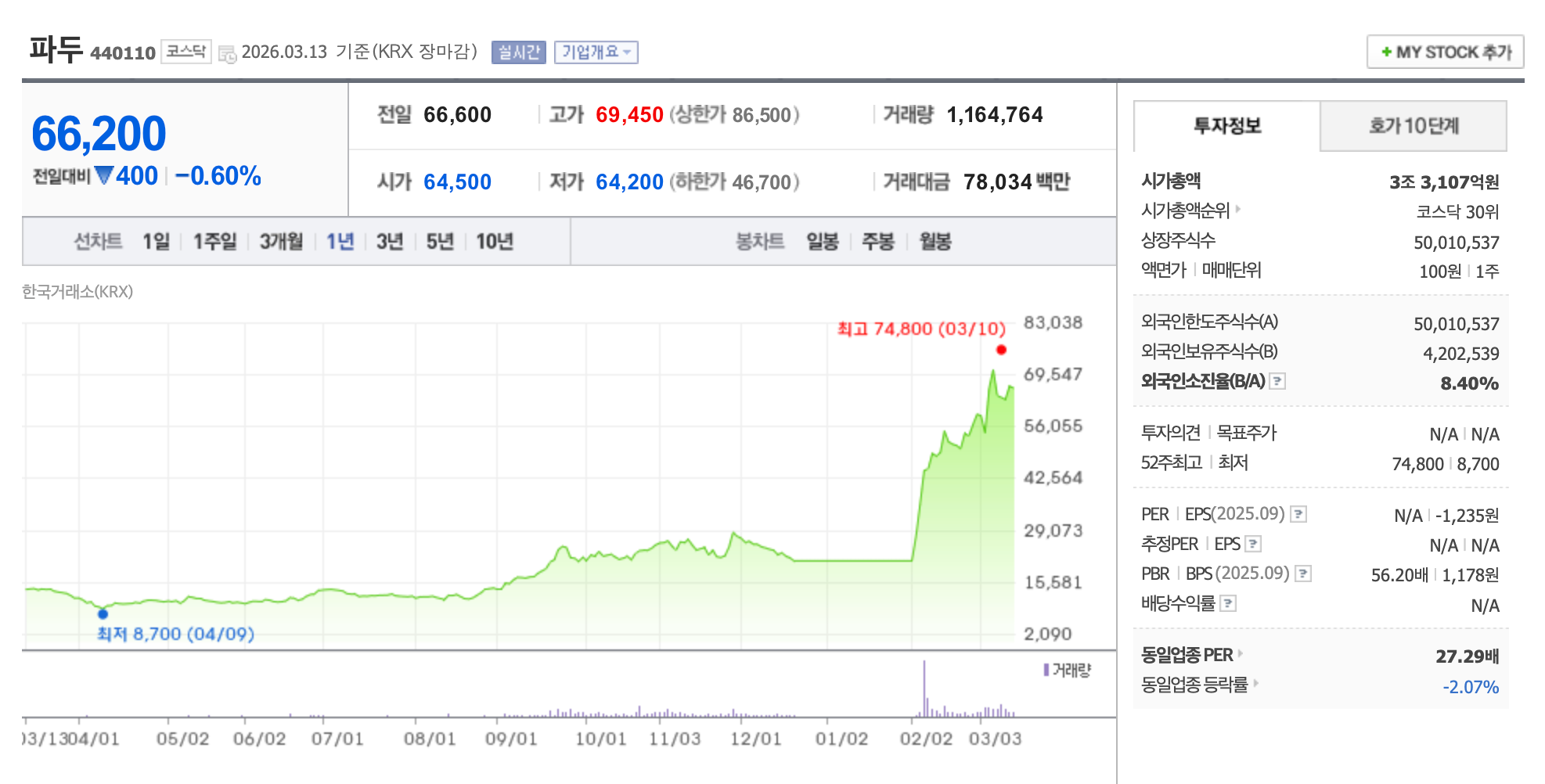Click the current price 66,200

click(99, 134)
